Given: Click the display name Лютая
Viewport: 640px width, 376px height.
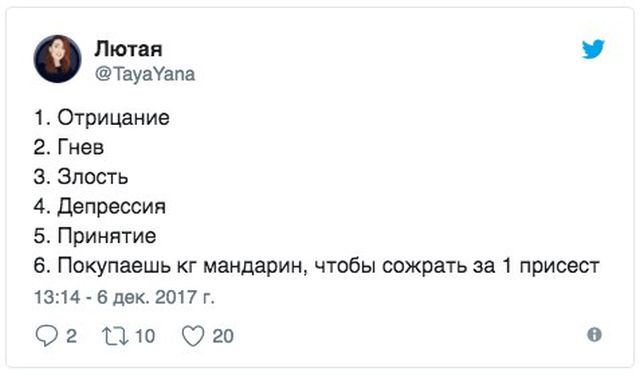Looking at the screenshot, I should click(x=129, y=49).
